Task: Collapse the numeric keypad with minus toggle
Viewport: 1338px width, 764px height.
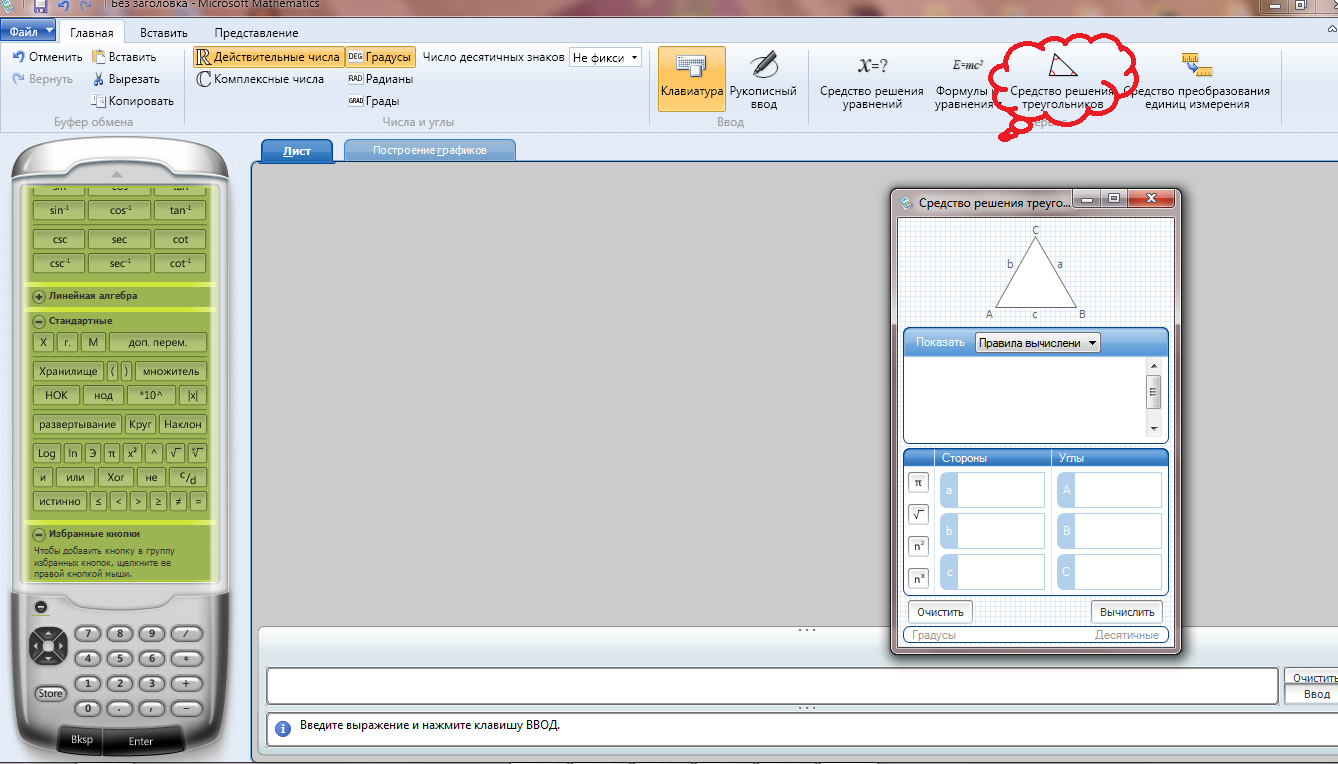Action: pyautogui.click(x=41, y=607)
